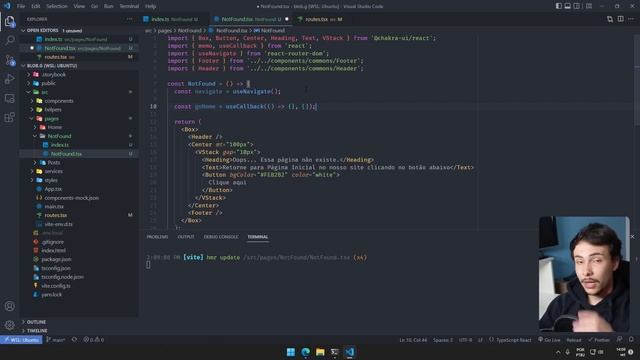Screen dimensions: 640x360
Task: Open the File menu
Action: (x=21, y=6)
